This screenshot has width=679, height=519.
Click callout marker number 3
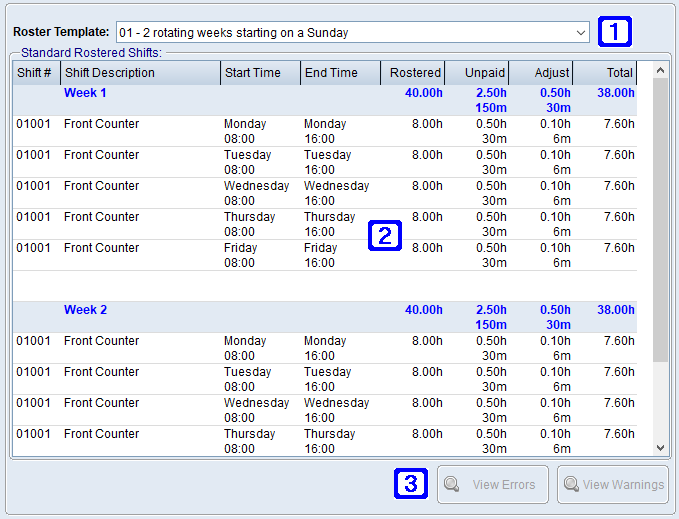412,485
